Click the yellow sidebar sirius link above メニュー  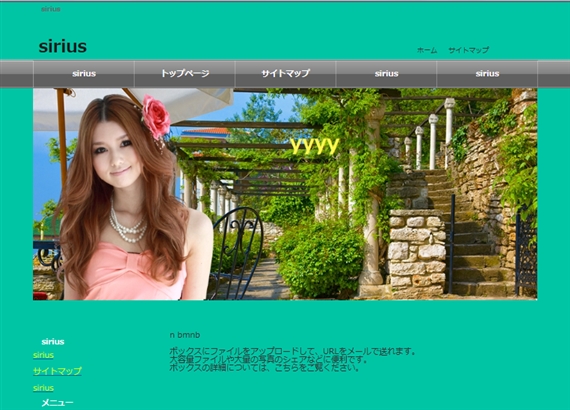(43, 388)
